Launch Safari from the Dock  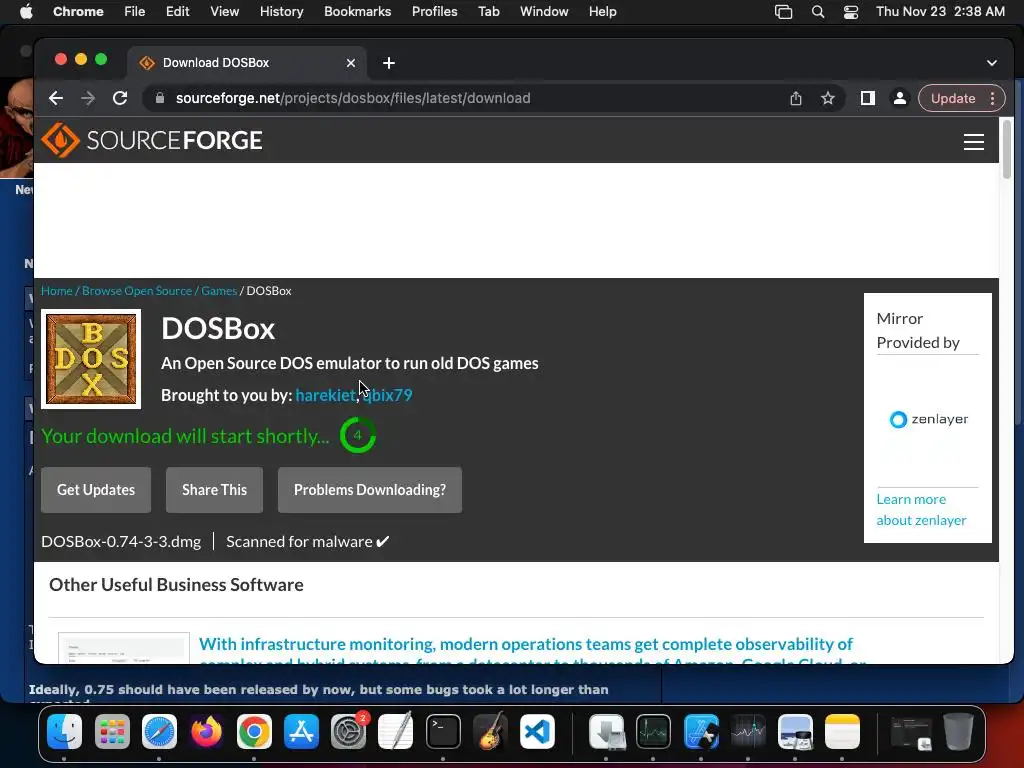159,731
